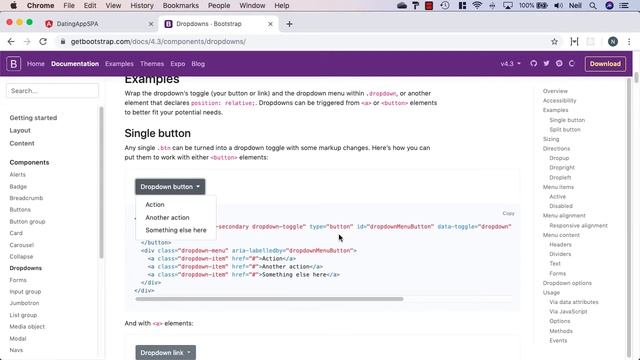This screenshot has width=640, height=360.
Task: Select Action in the dropdown menu
Action: [155, 204]
